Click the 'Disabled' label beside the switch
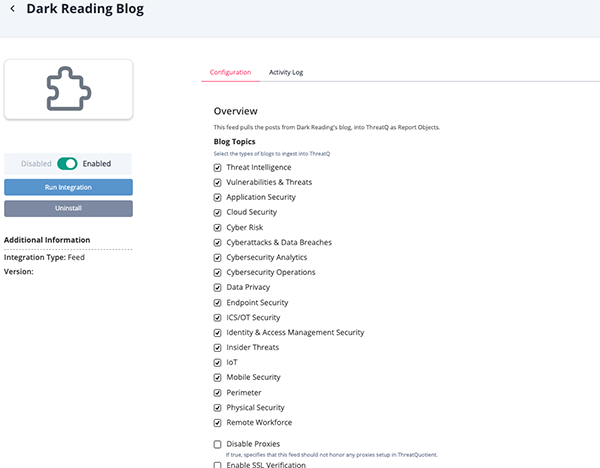Screen dimensions: 600x468 point(36,164)
